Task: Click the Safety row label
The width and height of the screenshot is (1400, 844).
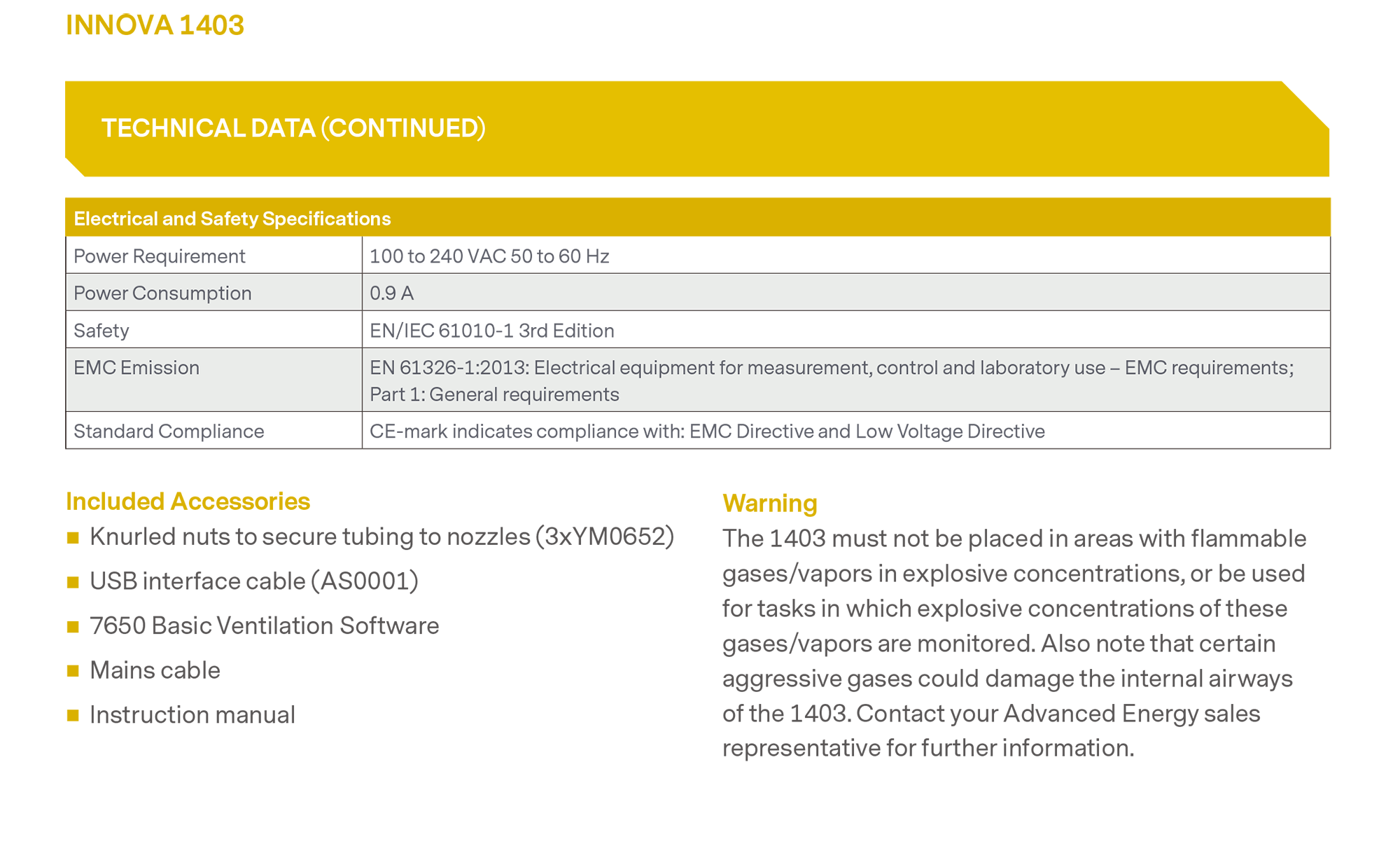Action: pyautogui.click(x=101, y=331)
